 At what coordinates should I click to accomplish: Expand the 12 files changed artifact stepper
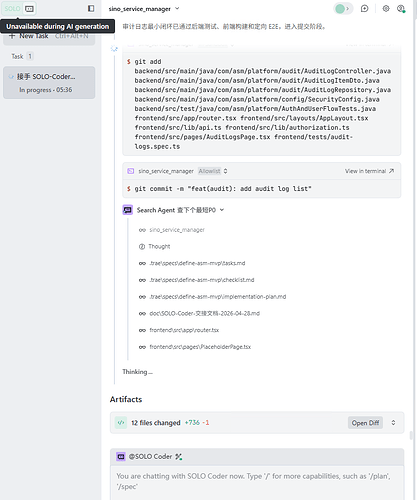[x=393, y=423]
